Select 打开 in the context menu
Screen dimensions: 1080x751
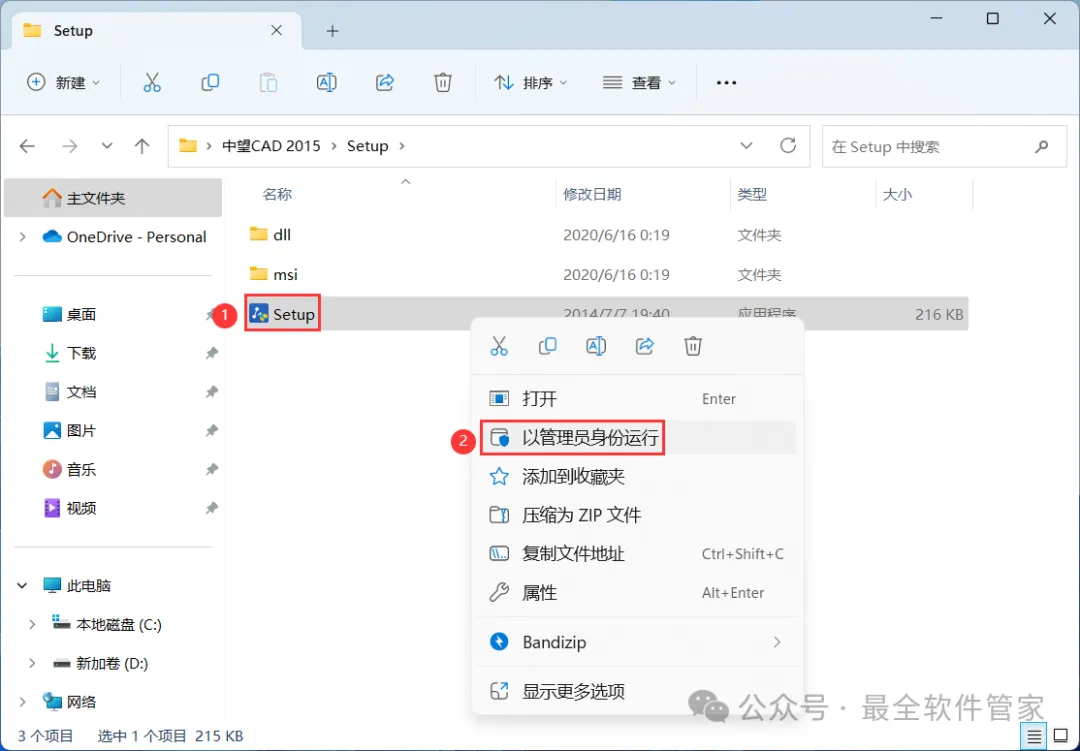click(638, 399)
